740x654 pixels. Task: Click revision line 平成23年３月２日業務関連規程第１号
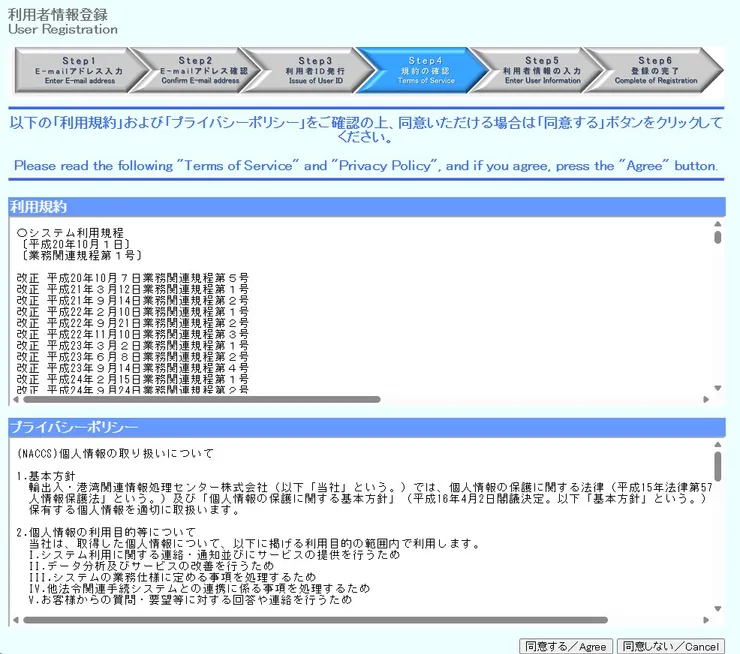tap(148, 345)
